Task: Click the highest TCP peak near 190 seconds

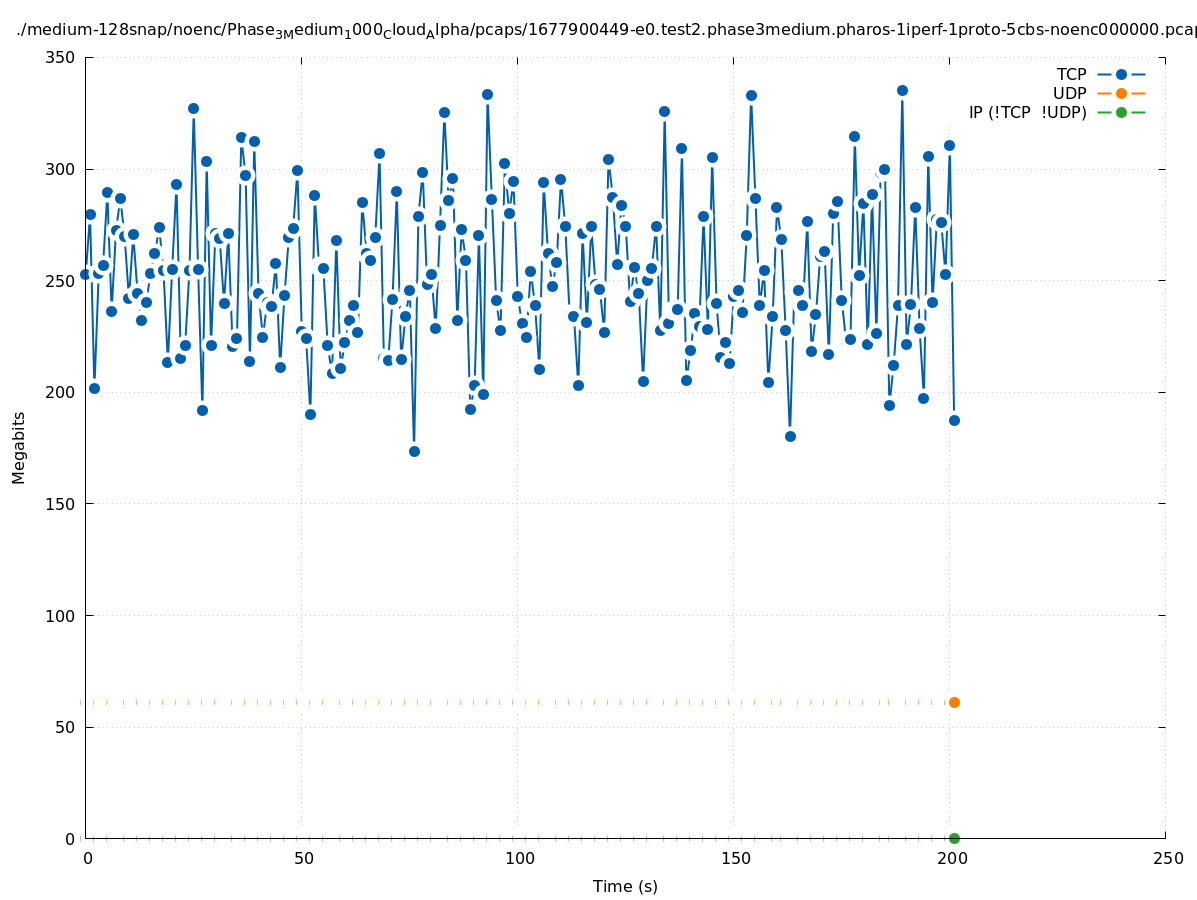Action: (902, 90)
